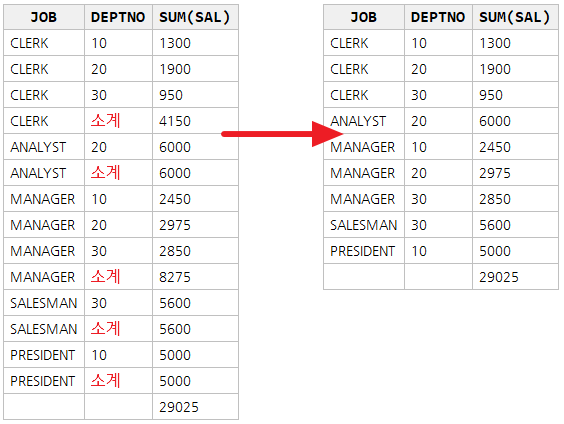Select 2975 in the right table
The height and width of the screenshot is (424, 564).
tap(495, 173)
